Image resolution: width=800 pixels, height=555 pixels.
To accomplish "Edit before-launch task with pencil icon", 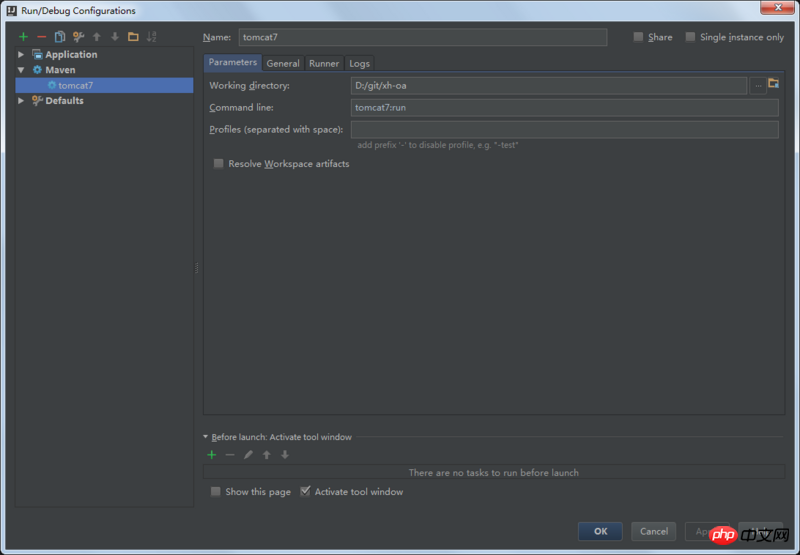I will (248, 455).
